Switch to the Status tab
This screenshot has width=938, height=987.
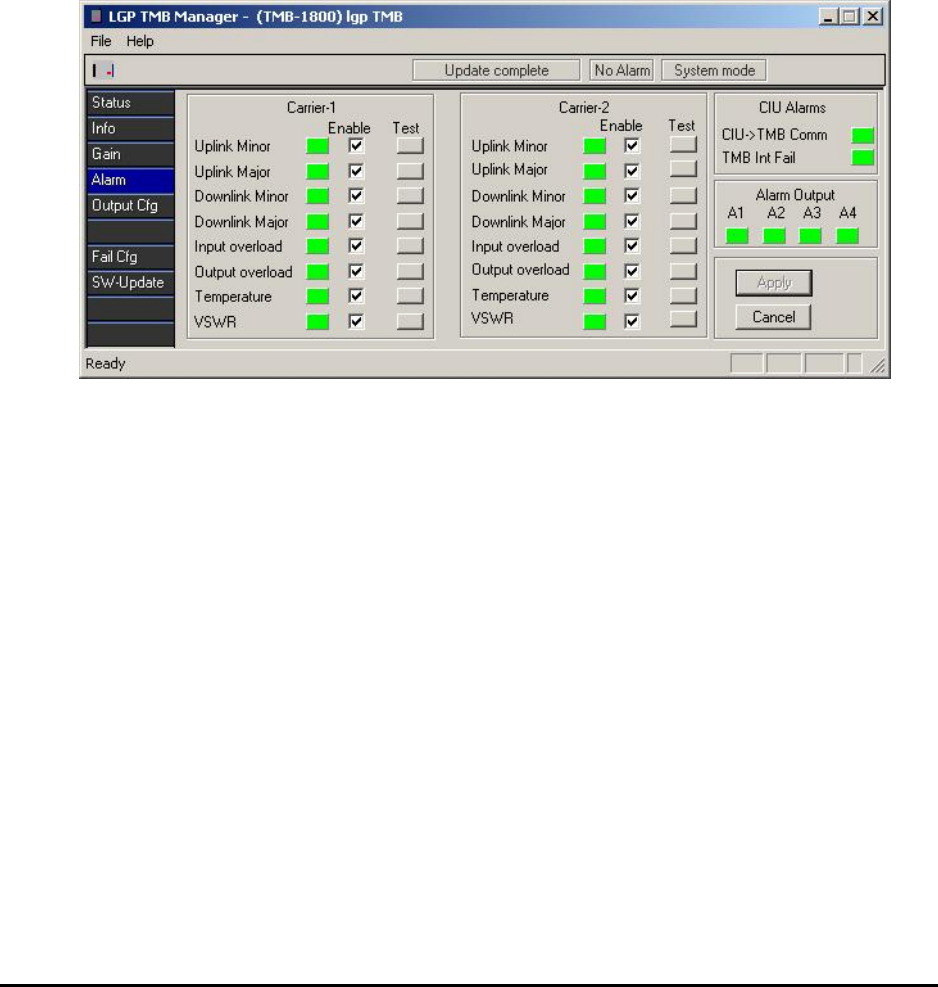(130, 103)
